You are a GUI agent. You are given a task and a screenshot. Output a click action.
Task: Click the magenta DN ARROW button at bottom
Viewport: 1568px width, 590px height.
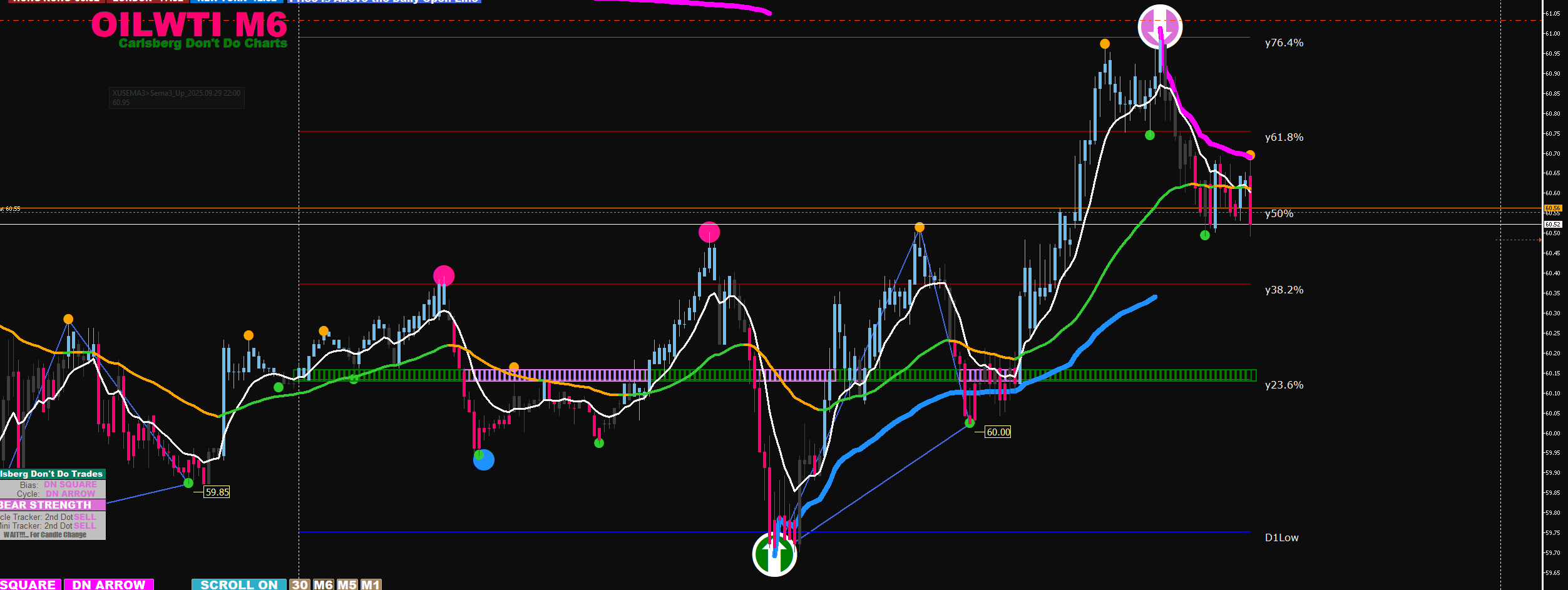pos(109,584)
